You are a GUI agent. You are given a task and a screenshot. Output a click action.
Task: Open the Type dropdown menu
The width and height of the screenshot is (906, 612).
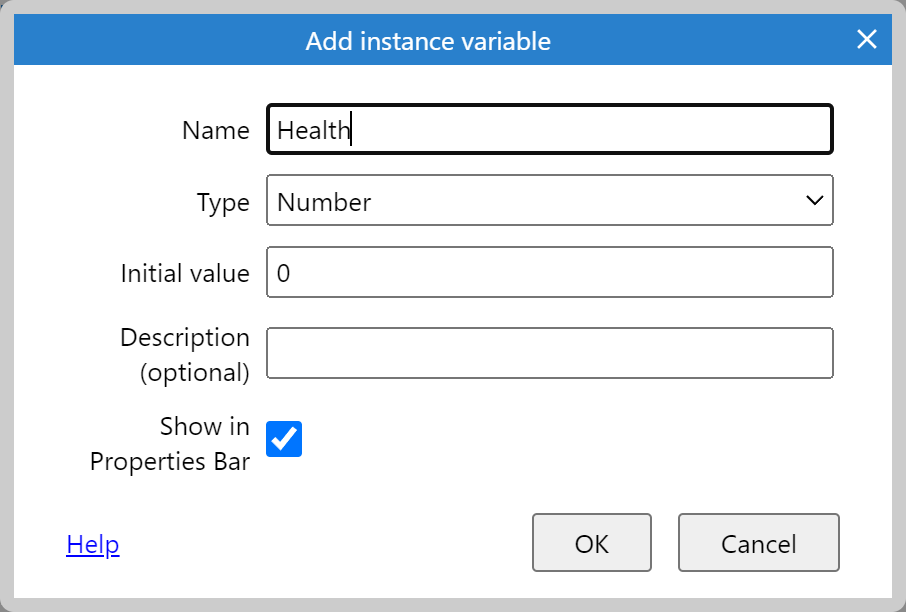[x=549, y=200]
